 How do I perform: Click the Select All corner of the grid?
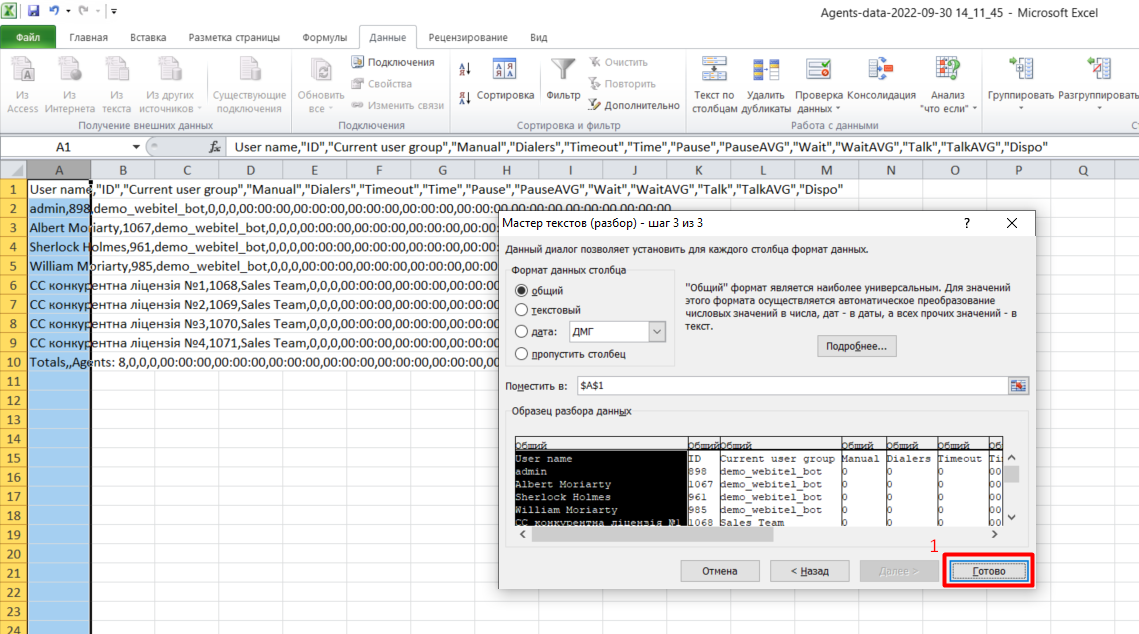tap(13, 170)
